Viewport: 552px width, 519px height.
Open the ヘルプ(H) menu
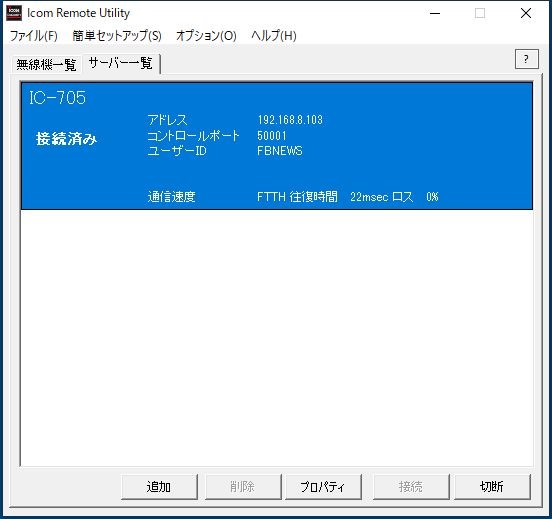point(274,36)
